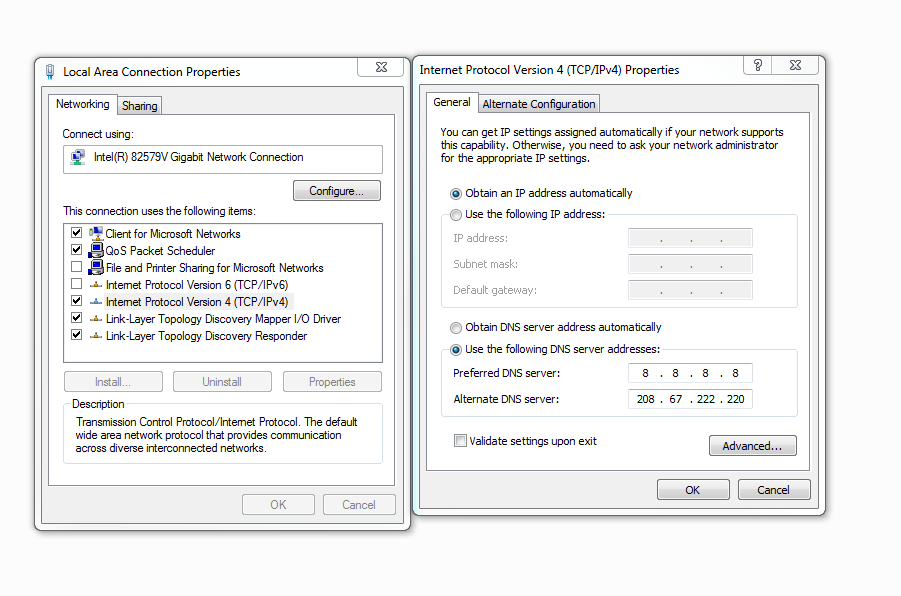Click the Transmission Control Protocol description text
This screenshot has width=901, height=596.
tap(217, 435)
